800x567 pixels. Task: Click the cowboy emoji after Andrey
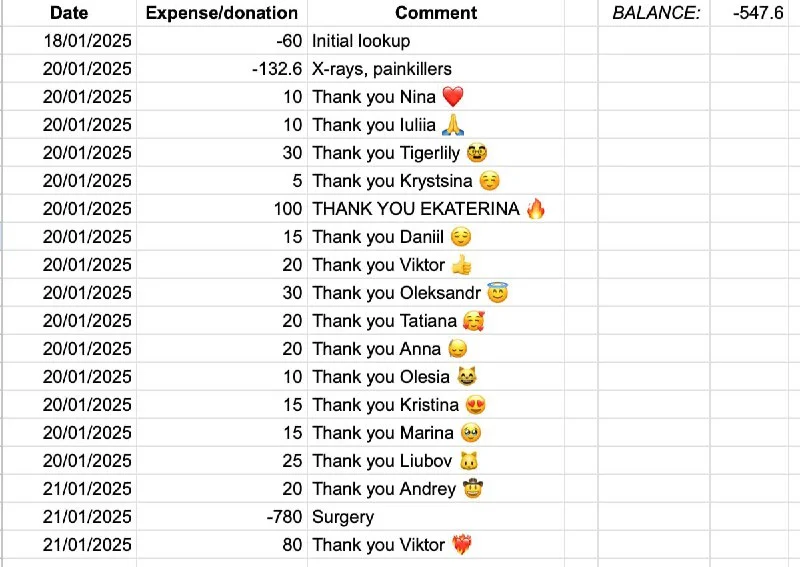tap(473, 489)
